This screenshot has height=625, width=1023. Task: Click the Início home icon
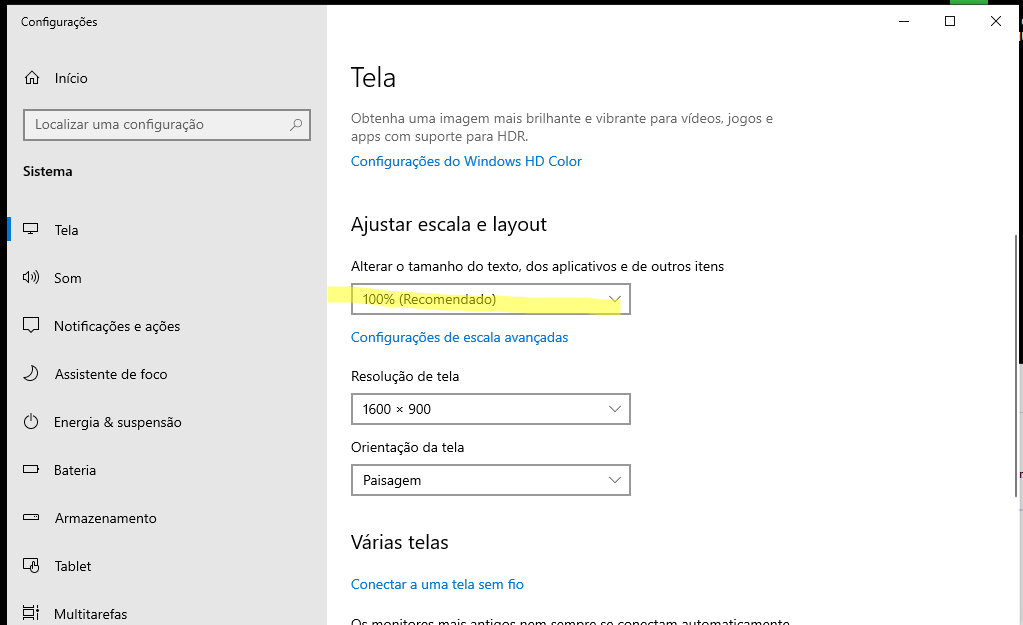pyautogui.click(x=32, y=78)
